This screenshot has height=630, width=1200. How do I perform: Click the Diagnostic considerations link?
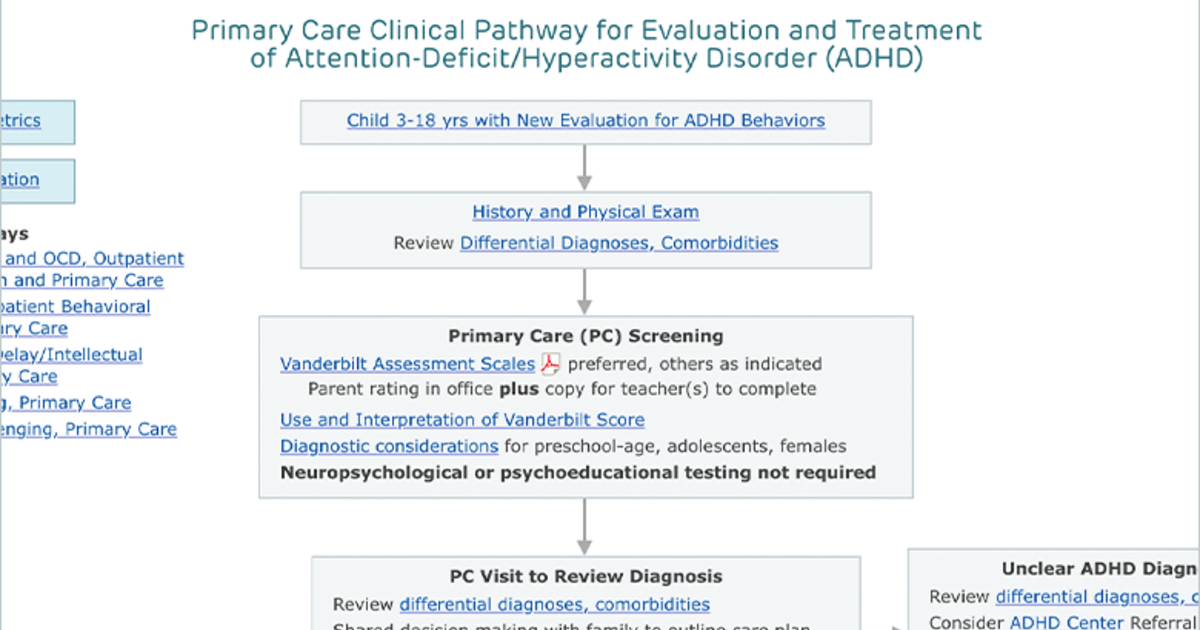pyautogui.click(x=389, y=446)
